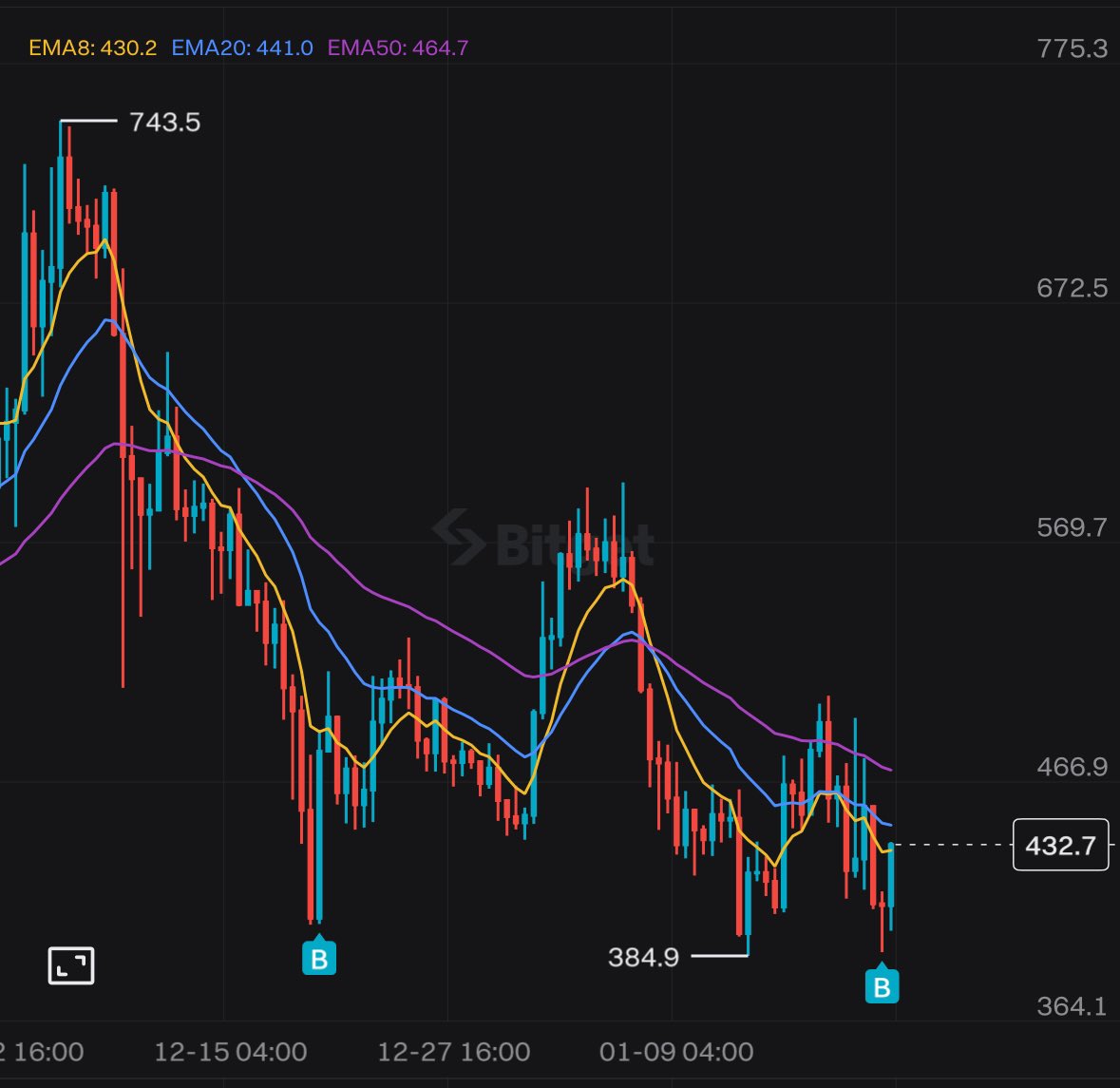The height and width of the screenshot is (1088, 1120).
Task: Click the fullscreen expand chart icon
Action: click(70, 965)
